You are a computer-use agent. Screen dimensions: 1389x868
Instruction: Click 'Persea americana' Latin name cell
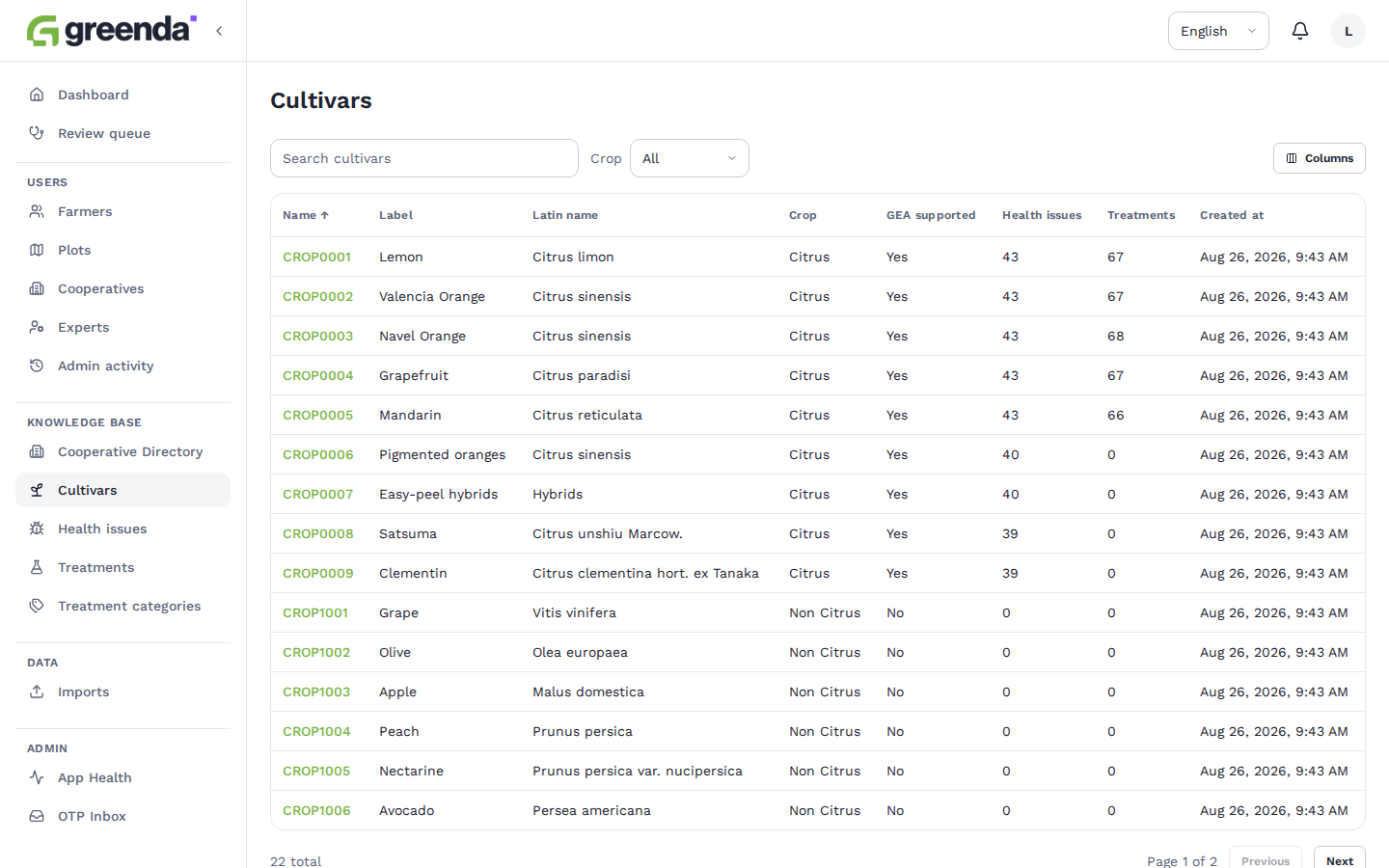591,810
